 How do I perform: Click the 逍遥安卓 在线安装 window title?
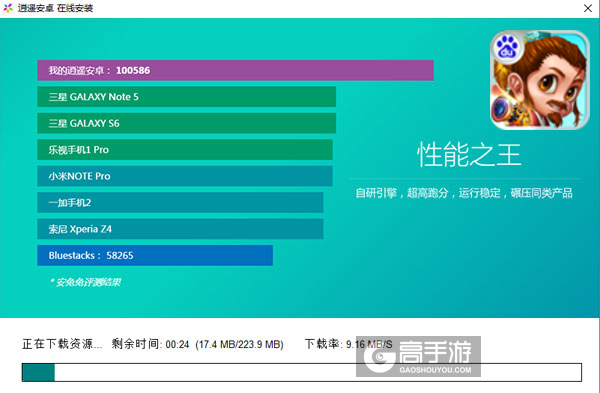[55, 8]
